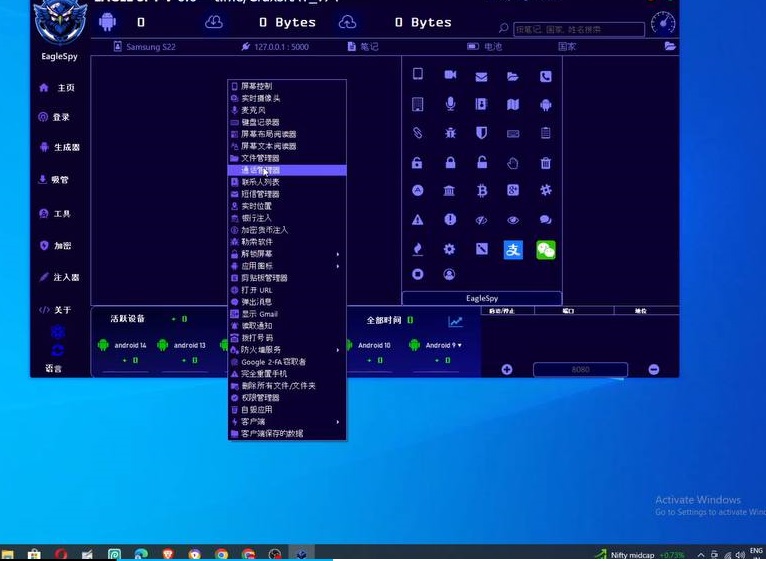Select the trash can icon in grid
The height and width of the screenshot is (561, 766).
coord(545,163)
